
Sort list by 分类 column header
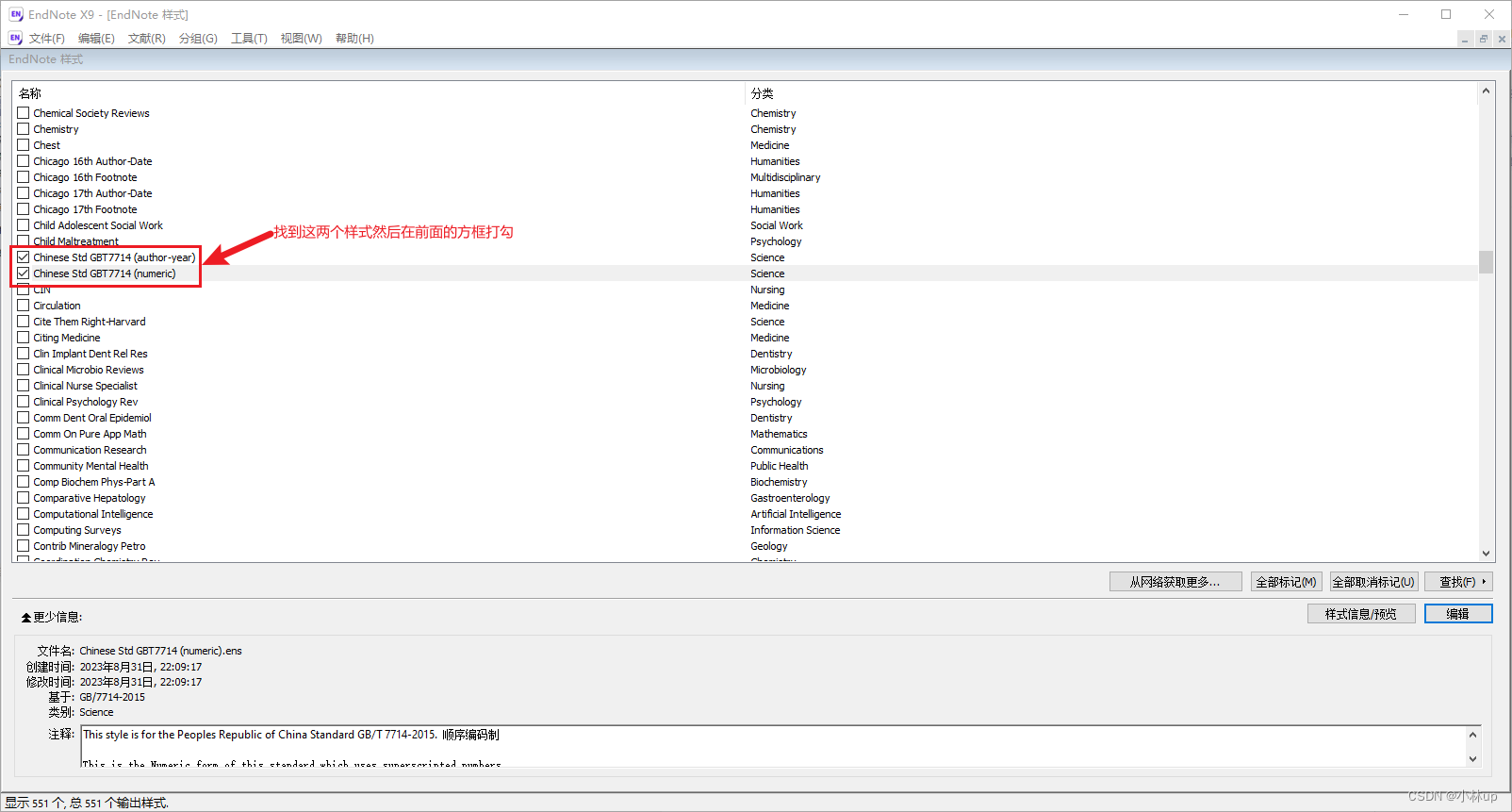[763, 93]
